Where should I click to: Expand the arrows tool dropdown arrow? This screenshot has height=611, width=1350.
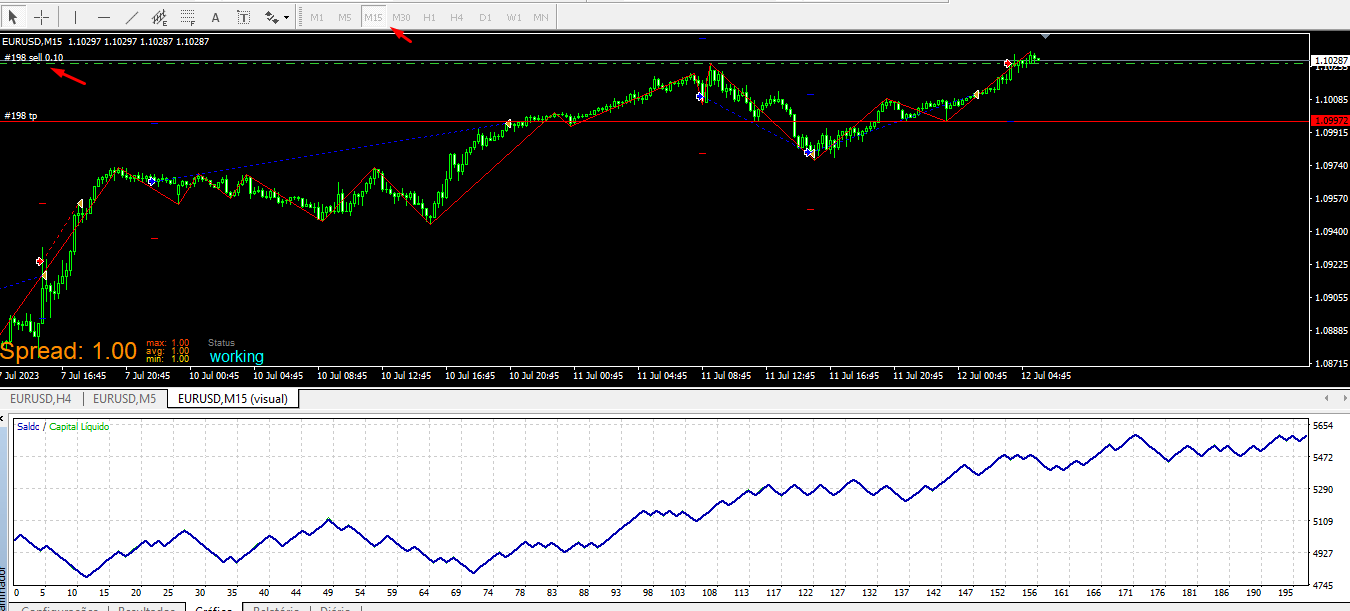287,17
